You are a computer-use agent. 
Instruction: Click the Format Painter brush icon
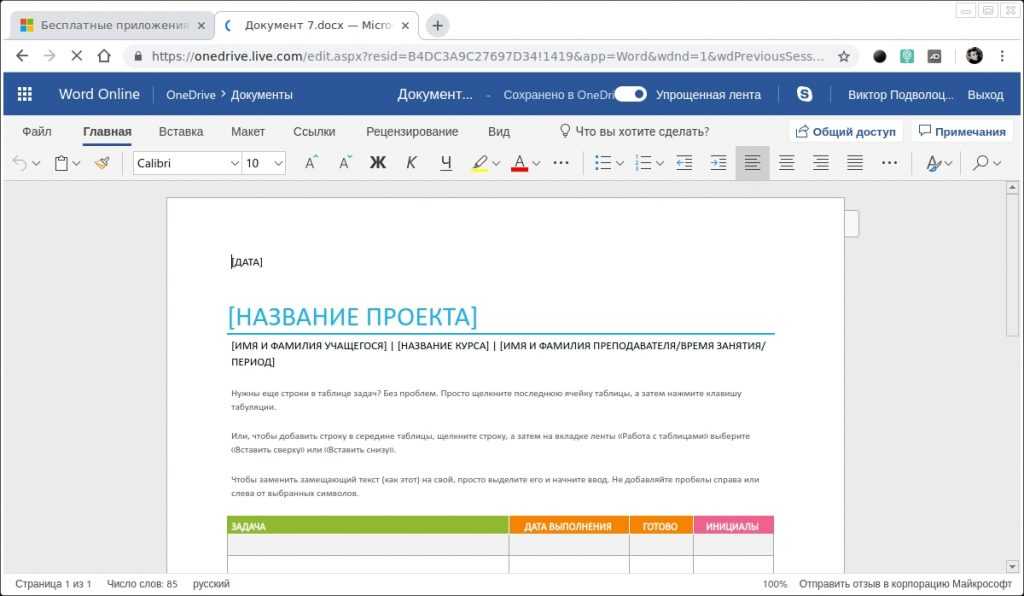click(102, 163)
